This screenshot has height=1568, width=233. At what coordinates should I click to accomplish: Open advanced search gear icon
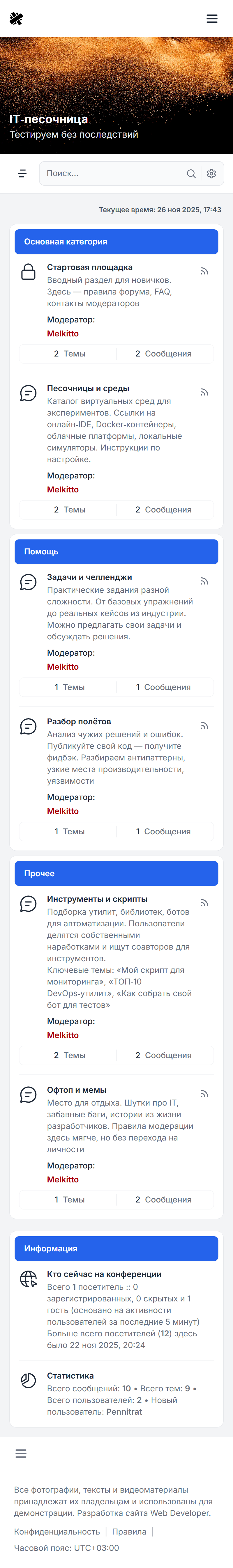pyautogui.click(x=211, y=173)
